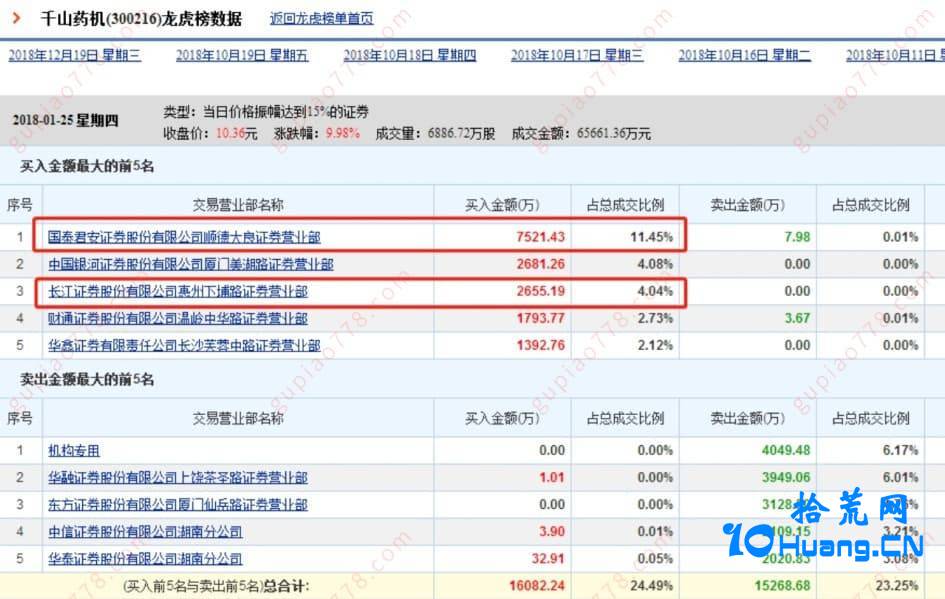945x599 pixels.
Task: Click the ratio cell 6.01%
Action: tap(900, 477)
